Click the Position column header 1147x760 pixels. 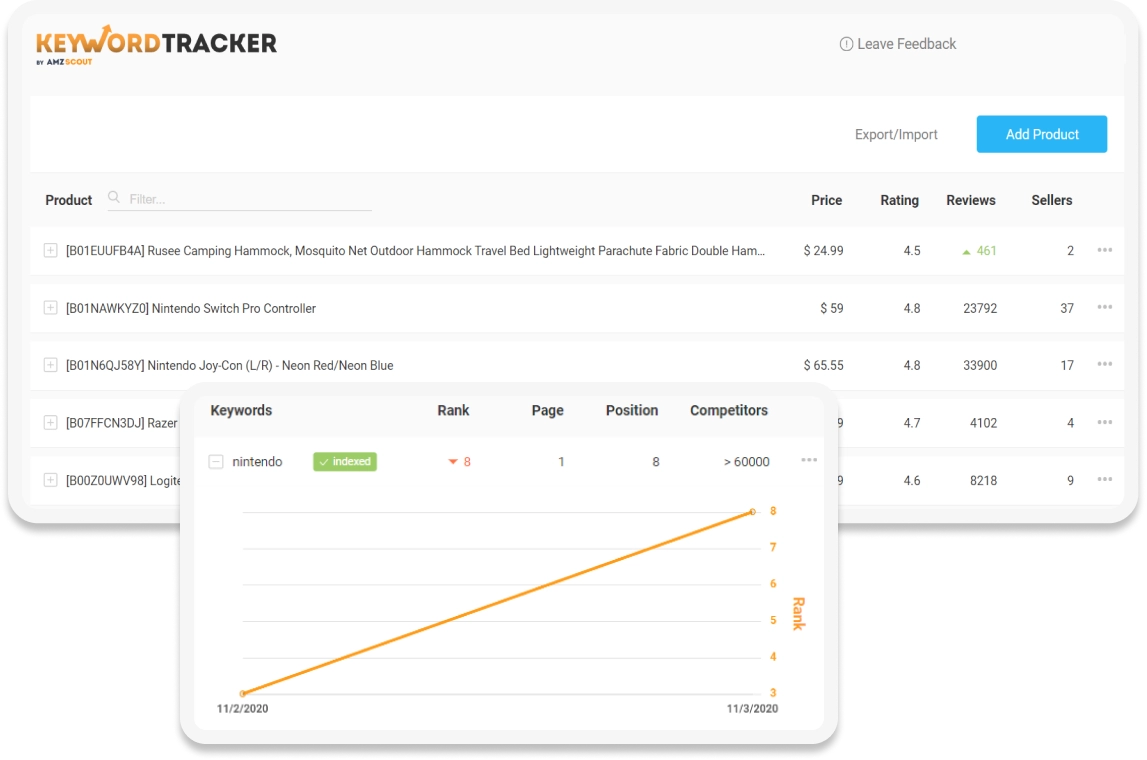pos(632,410)
